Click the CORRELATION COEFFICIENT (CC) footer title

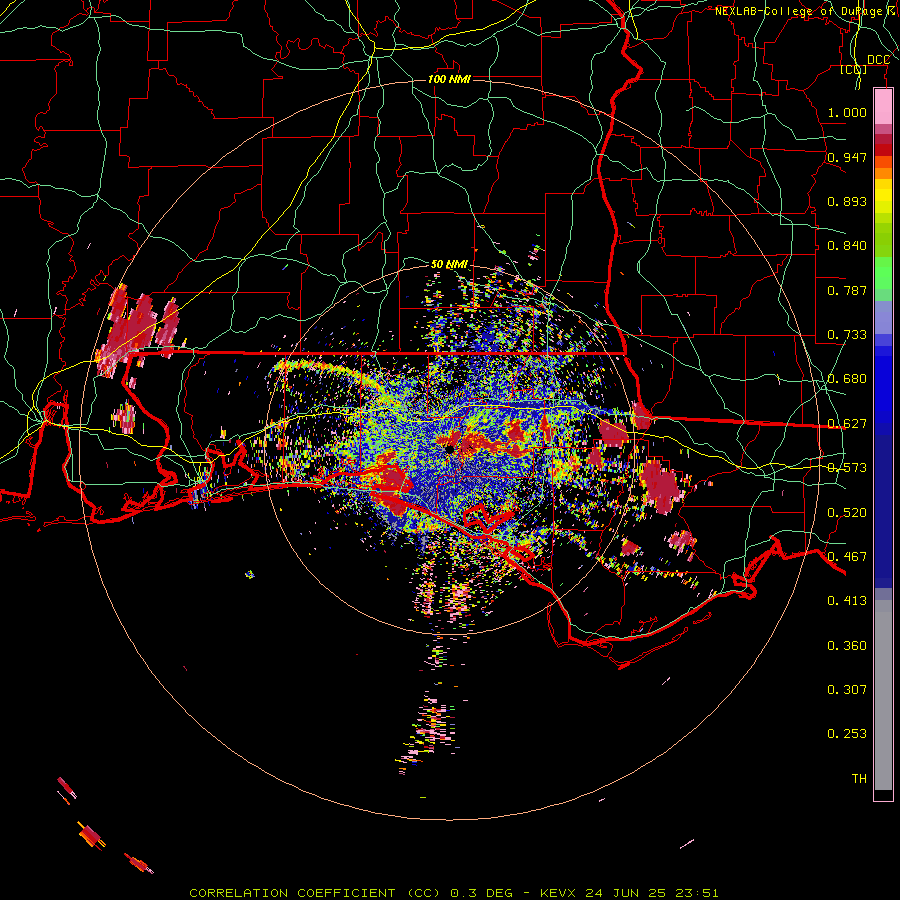coord(315,893)
